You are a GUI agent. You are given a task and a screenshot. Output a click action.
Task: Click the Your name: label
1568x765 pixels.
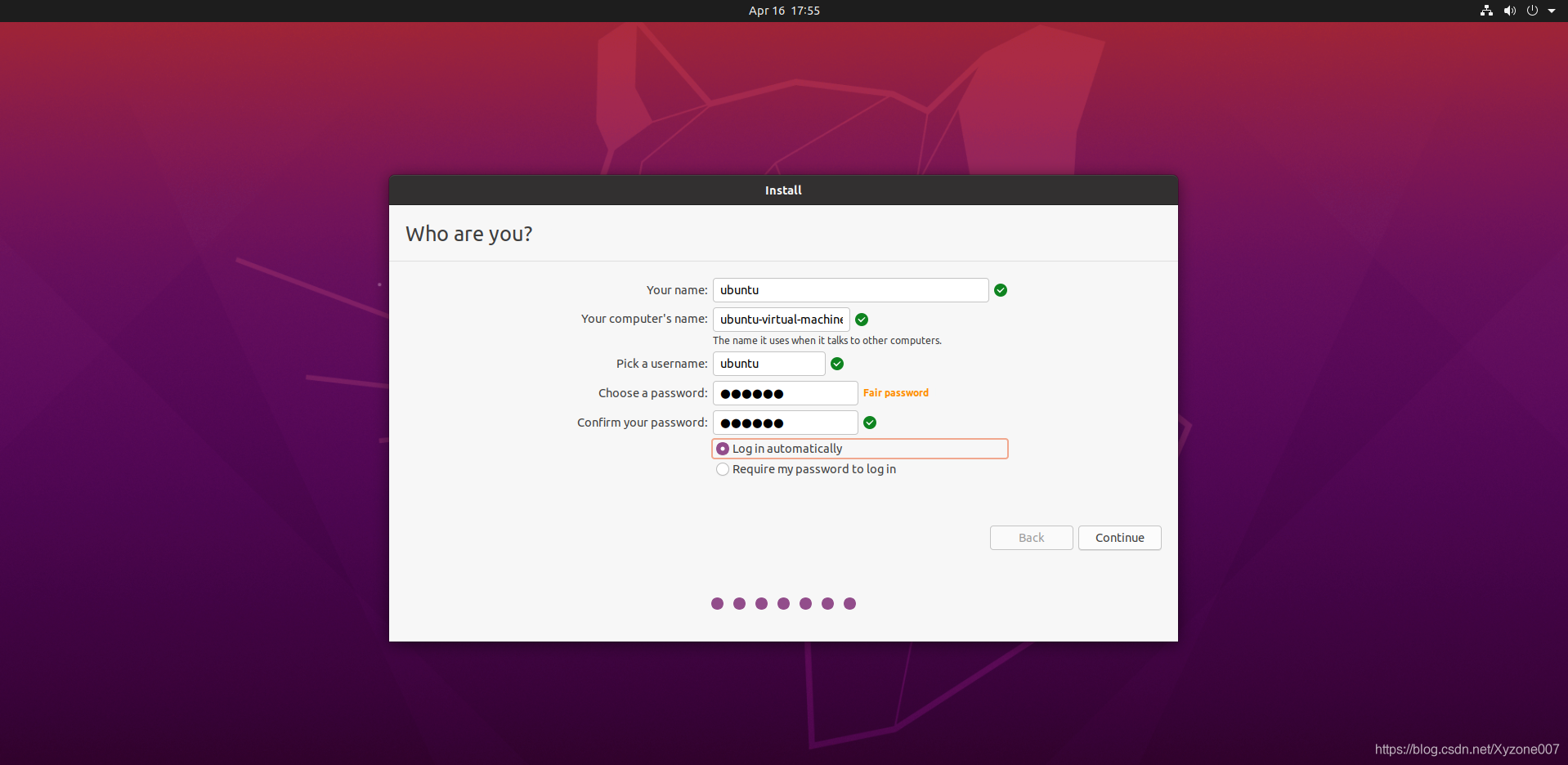pos(677,290)
